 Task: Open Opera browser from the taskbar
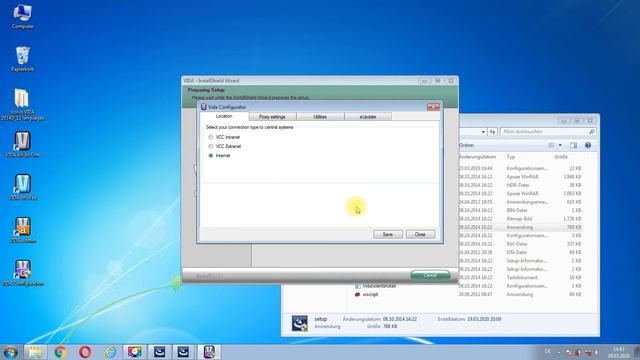point(85,352)
